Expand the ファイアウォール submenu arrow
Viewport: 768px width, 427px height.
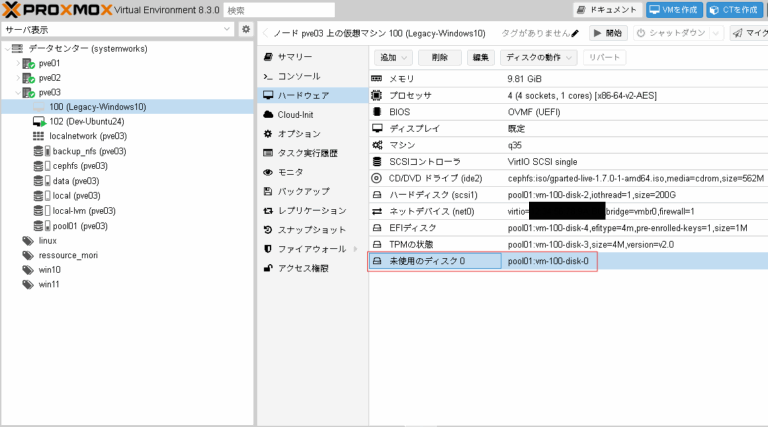(x=355, y=249)
